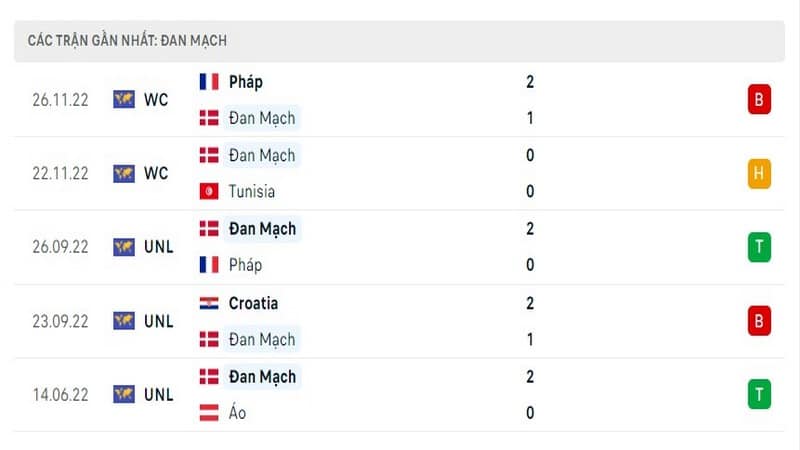
Task: Click the UNL label for 14.06.22 match
Action: [x=159, y=394]
